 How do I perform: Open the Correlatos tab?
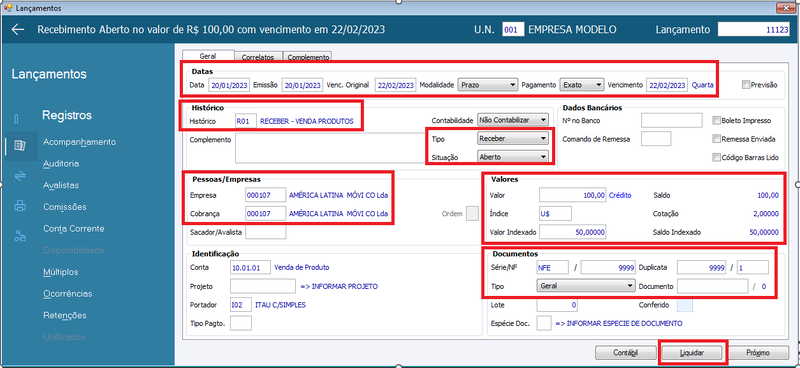258,57
